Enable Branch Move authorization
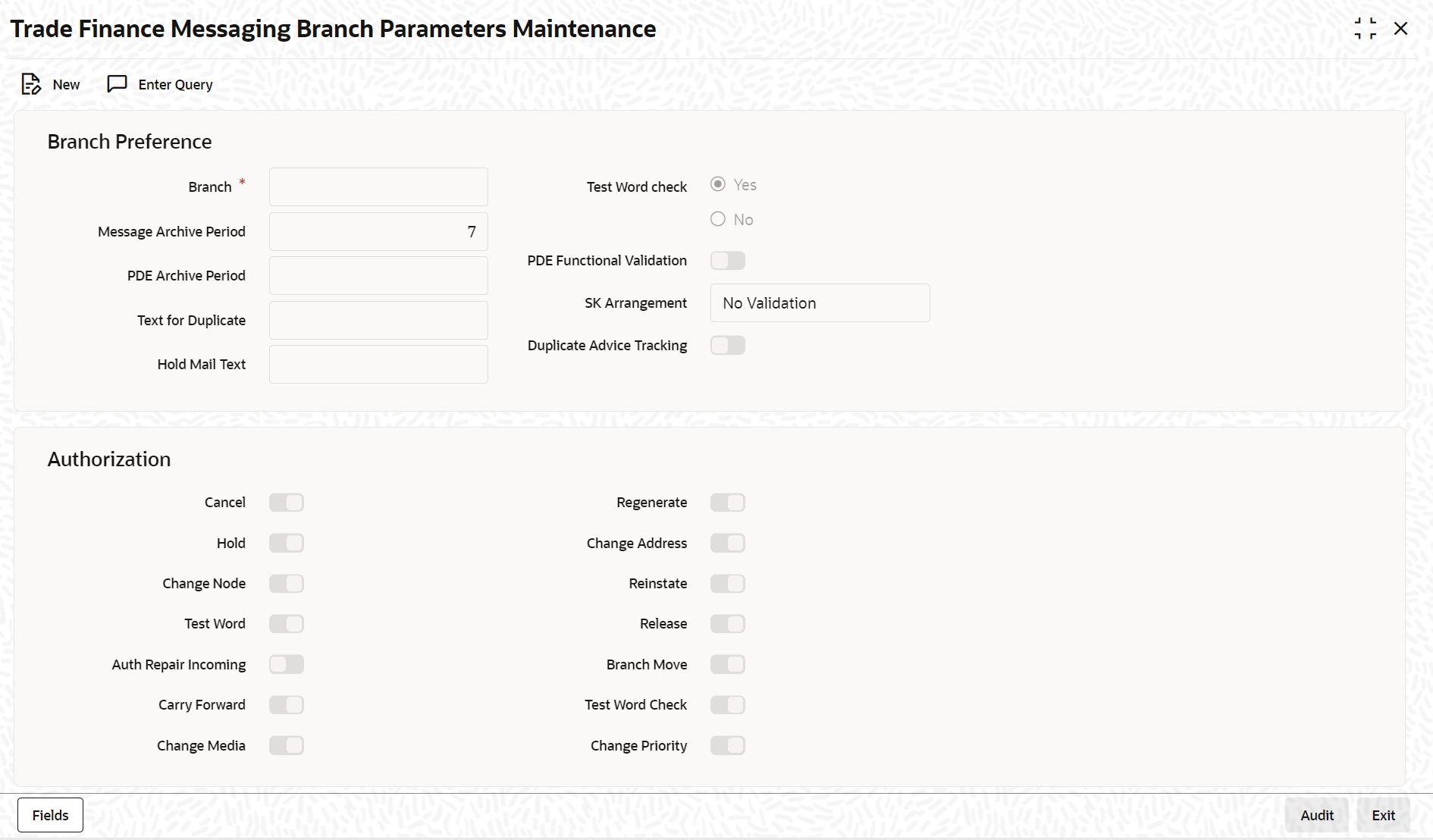 727,664
